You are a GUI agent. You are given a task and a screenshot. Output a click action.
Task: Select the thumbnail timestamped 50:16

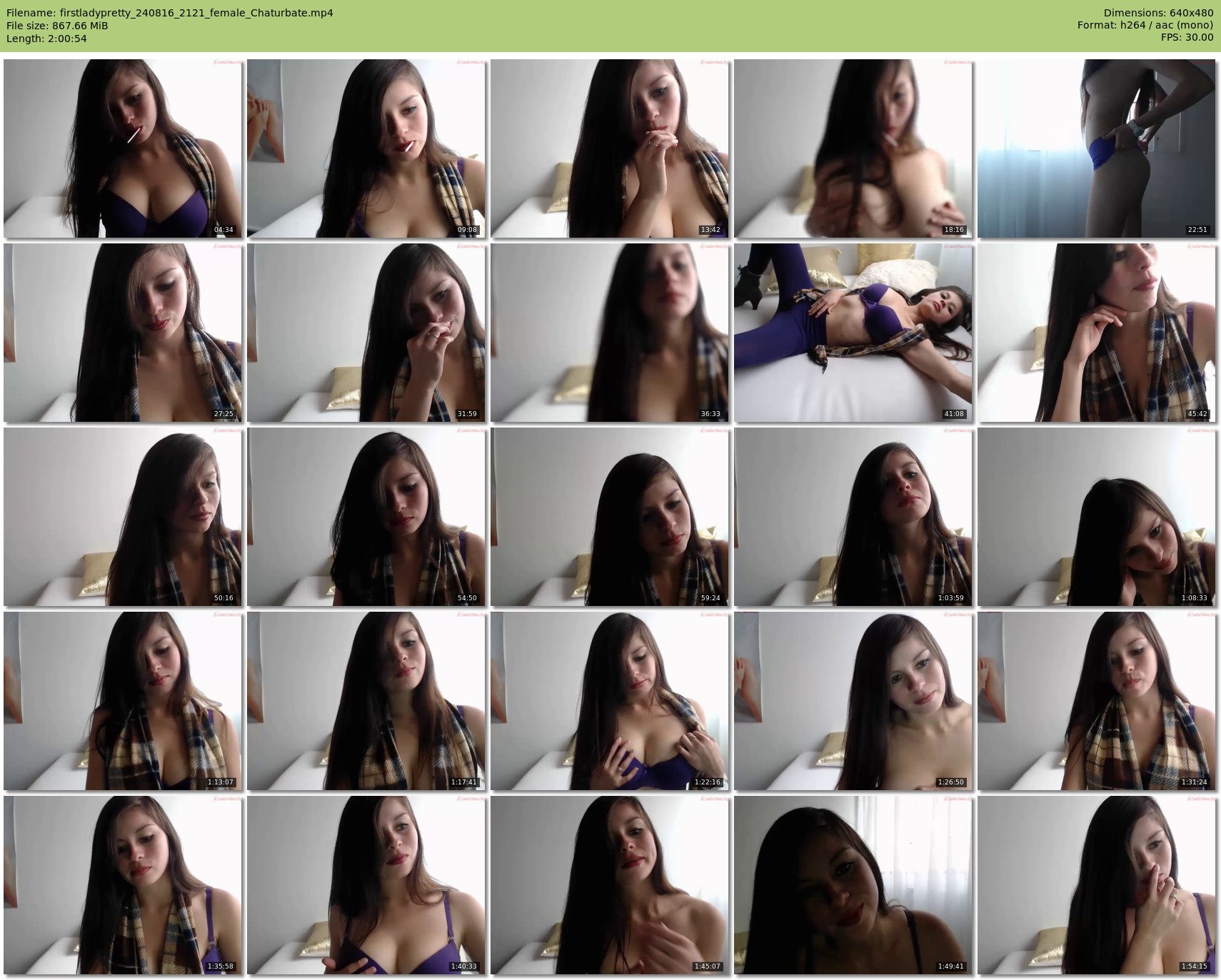click(123, 517)
